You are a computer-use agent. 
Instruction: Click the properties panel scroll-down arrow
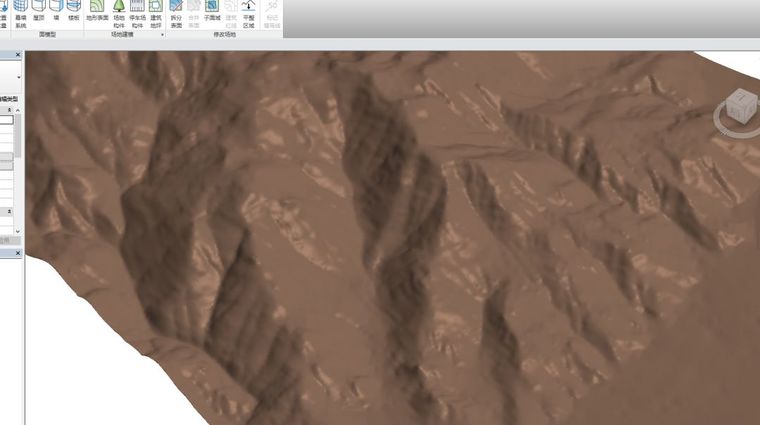(x=18, y=231)
